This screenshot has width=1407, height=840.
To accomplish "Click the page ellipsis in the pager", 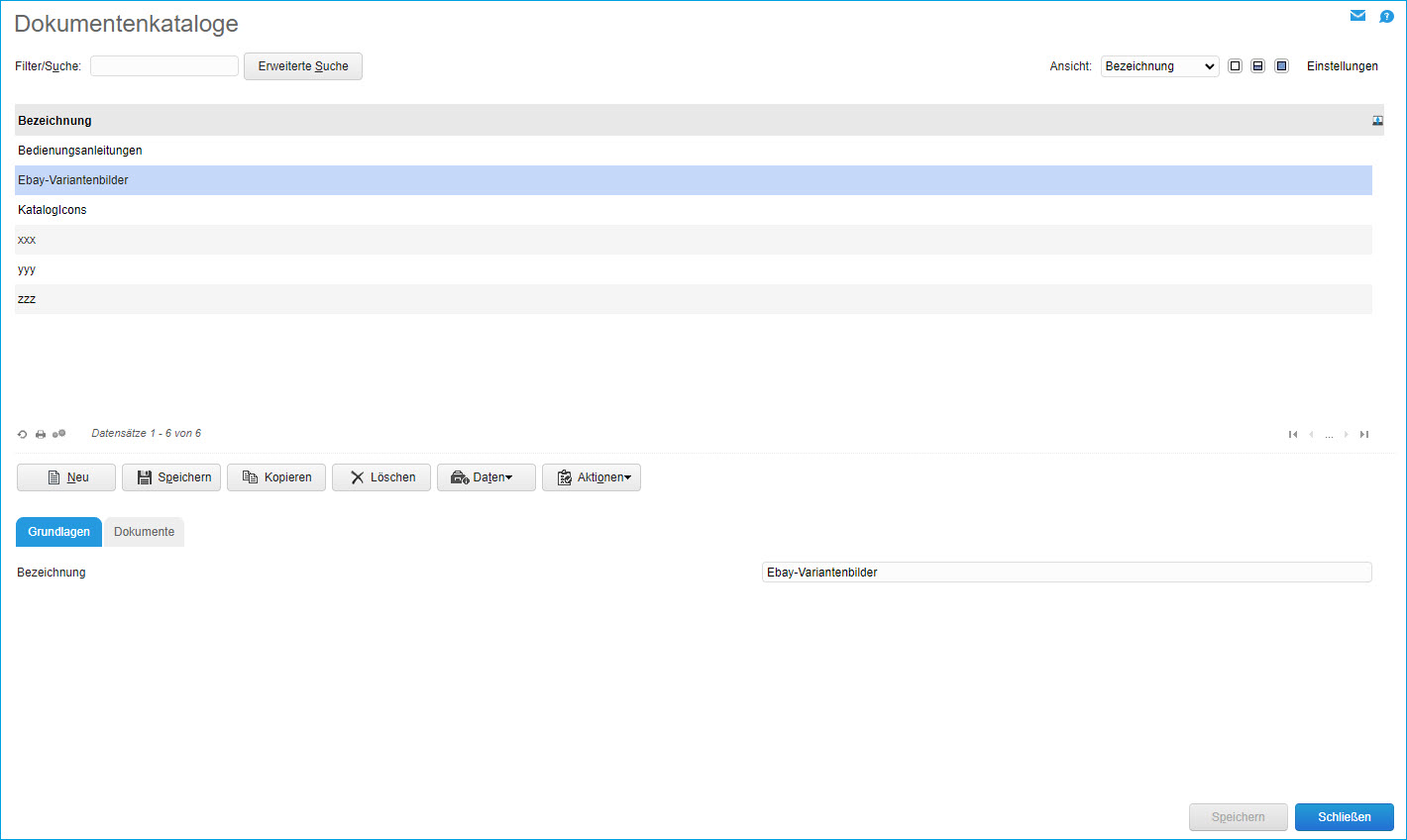I will pos(1329,435).
